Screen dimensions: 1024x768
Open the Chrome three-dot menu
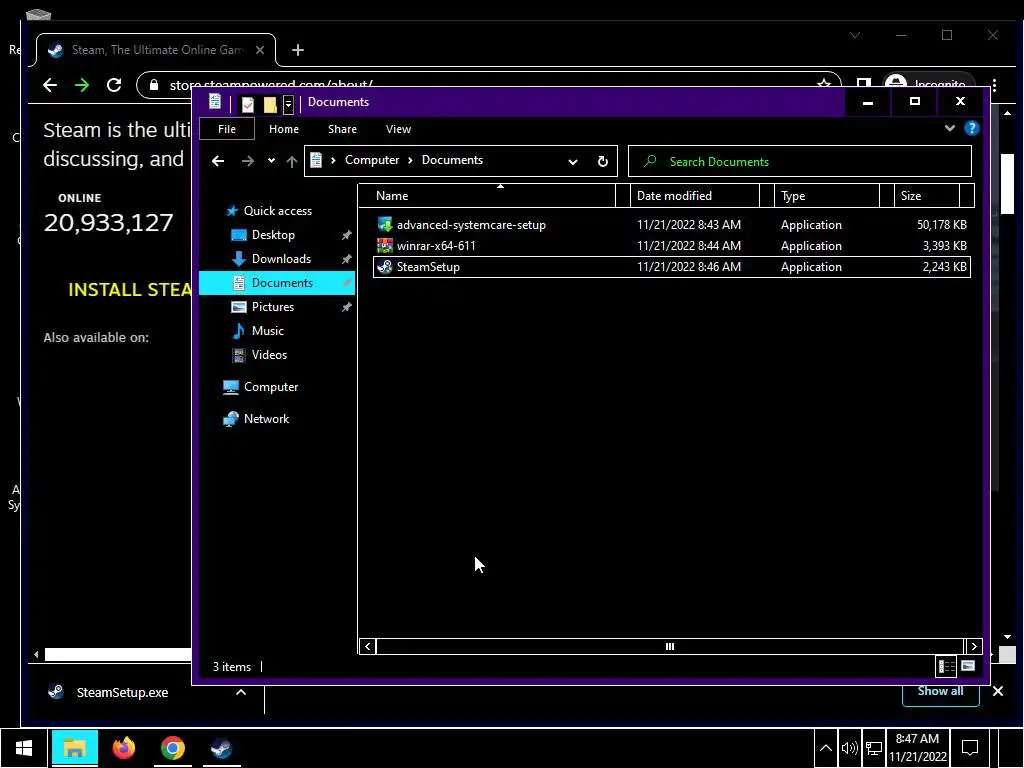pyautogui.click(x=994, y=85)
